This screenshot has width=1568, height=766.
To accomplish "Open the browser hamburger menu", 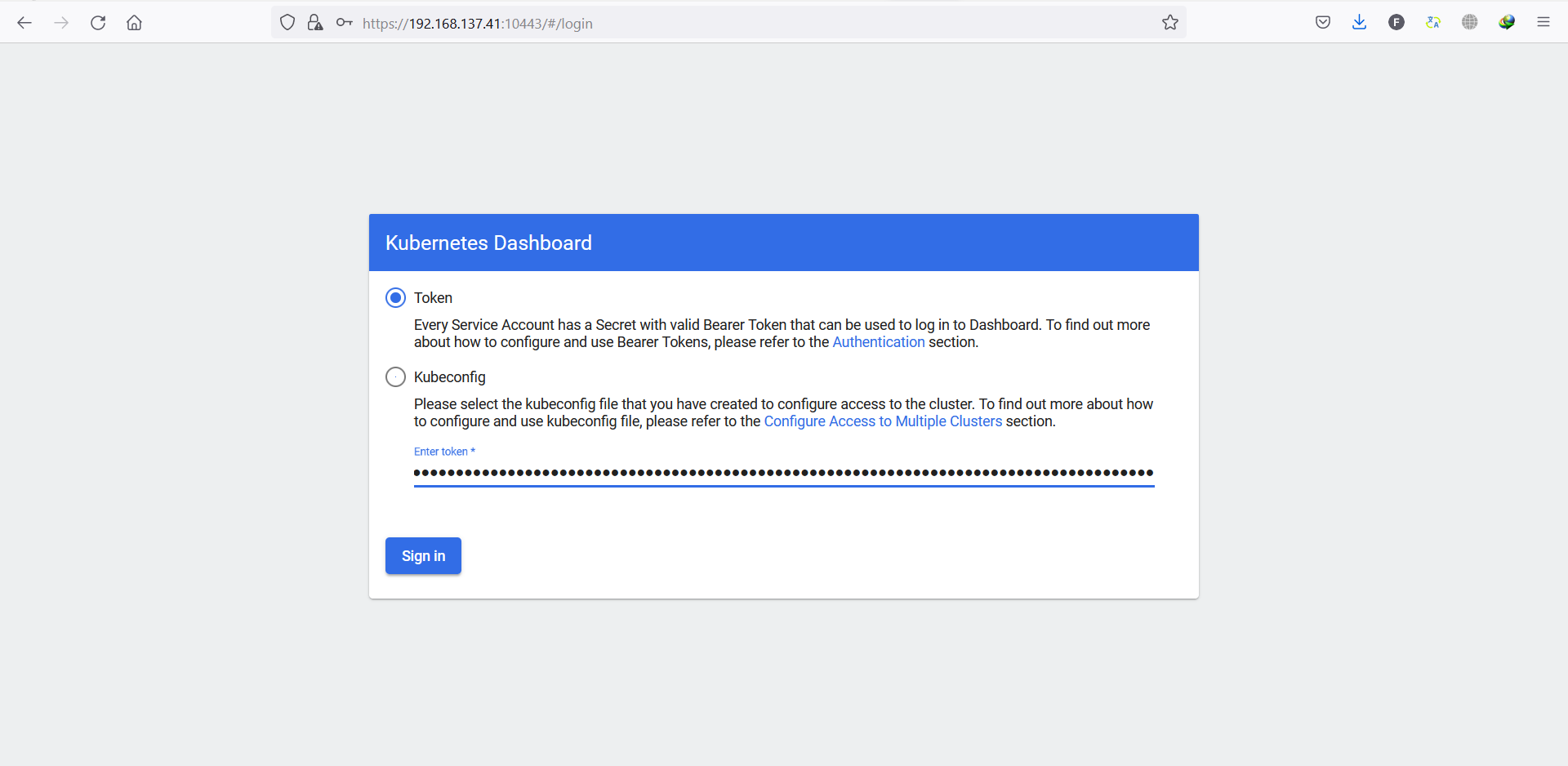I will [1543, 23].
